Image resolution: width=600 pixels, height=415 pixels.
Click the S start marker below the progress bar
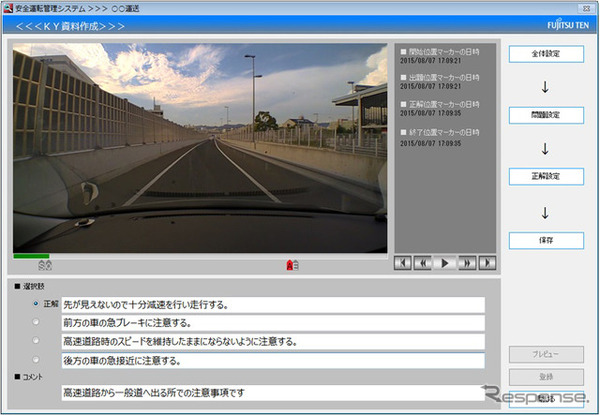[x=42, y=265]
